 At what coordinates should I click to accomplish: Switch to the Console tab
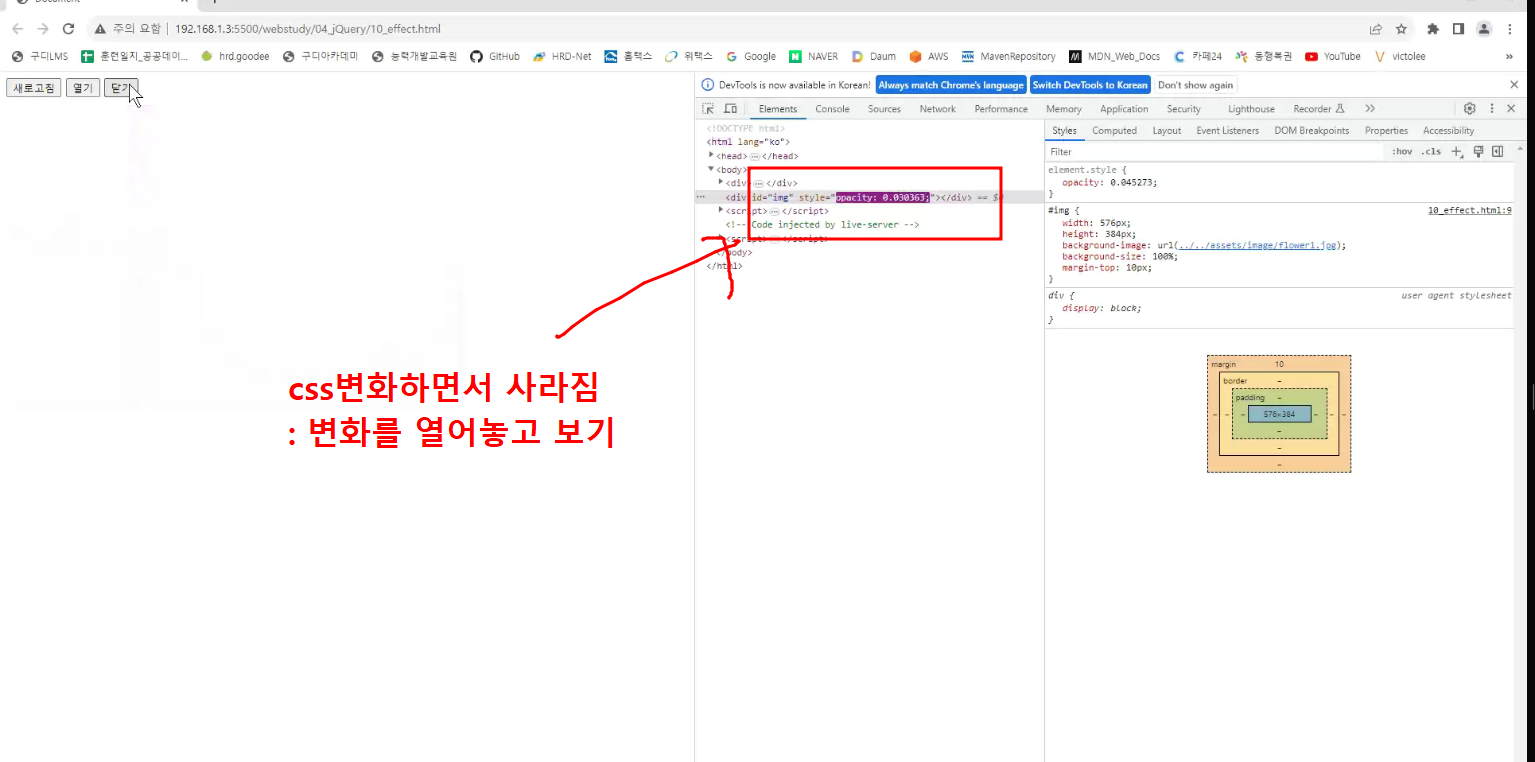coord(832,109)
